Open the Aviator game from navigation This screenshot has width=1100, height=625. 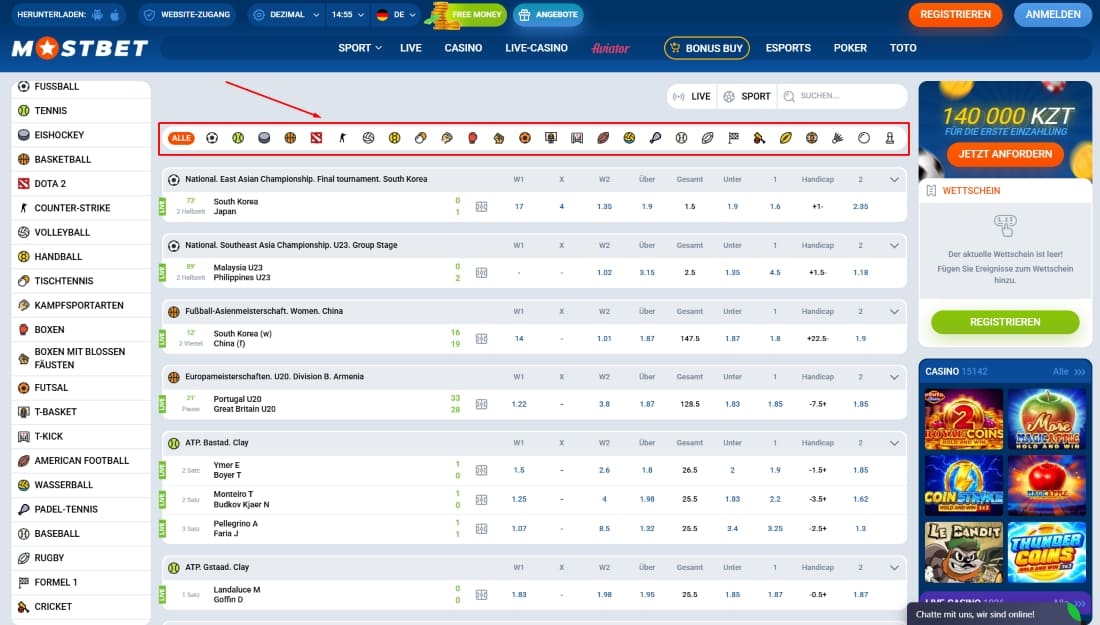pos(610,48)
